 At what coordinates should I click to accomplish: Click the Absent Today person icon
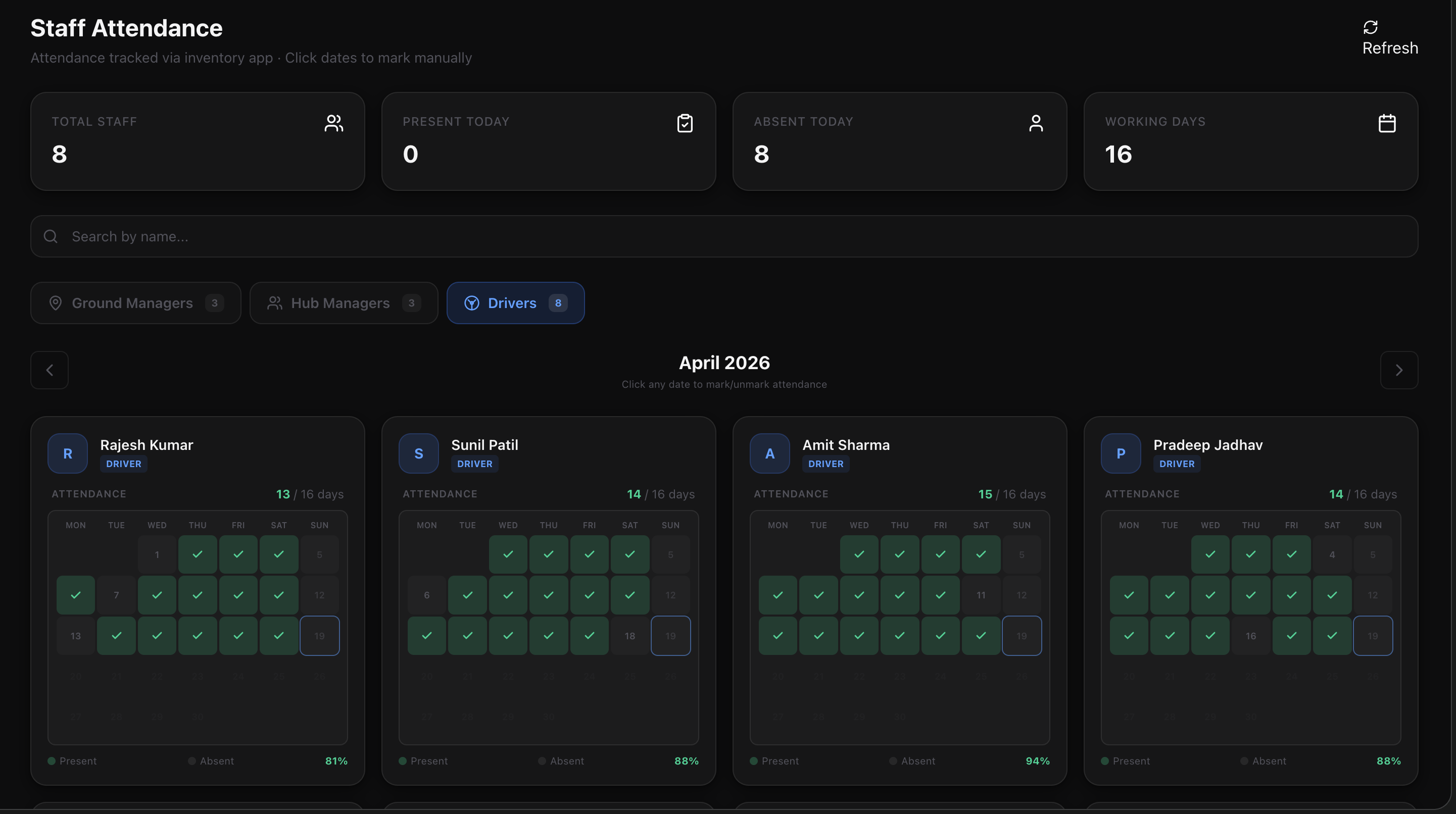tap(1036, 123)
